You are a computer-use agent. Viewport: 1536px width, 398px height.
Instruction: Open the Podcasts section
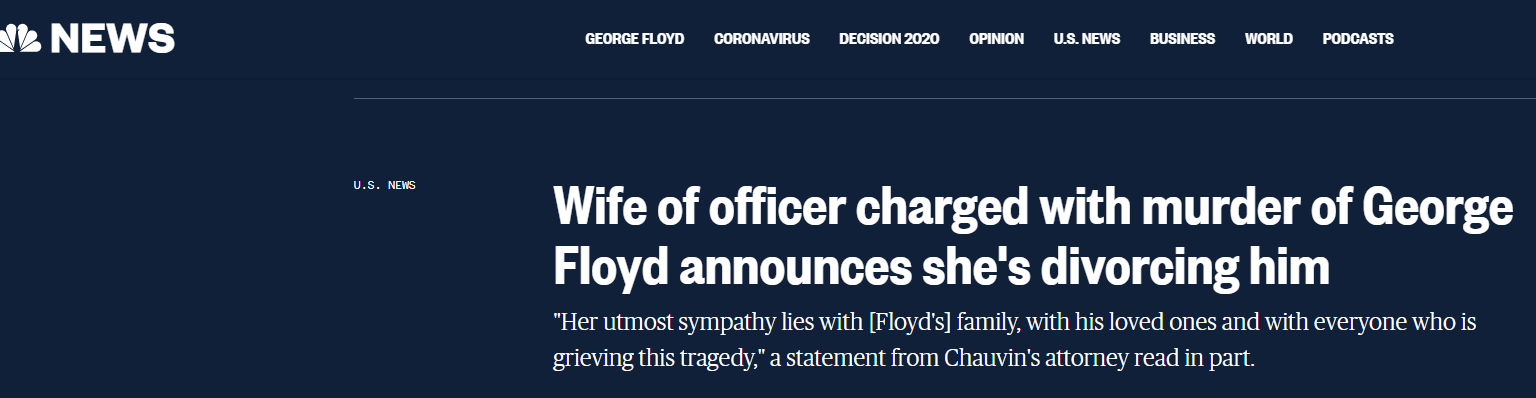point(1357,39)
